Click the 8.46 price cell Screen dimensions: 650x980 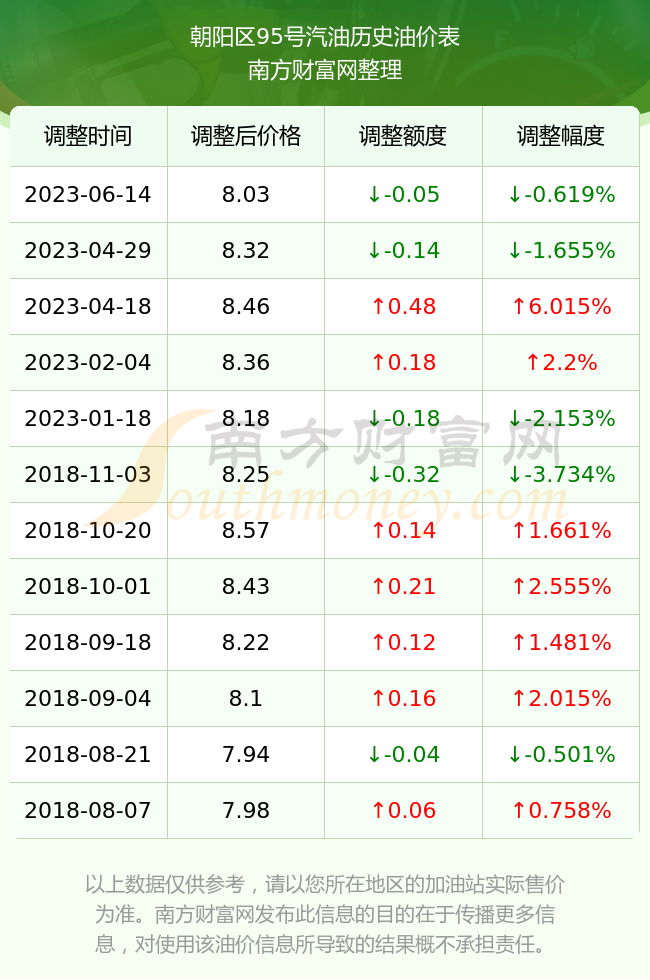(x=246, y=307)
